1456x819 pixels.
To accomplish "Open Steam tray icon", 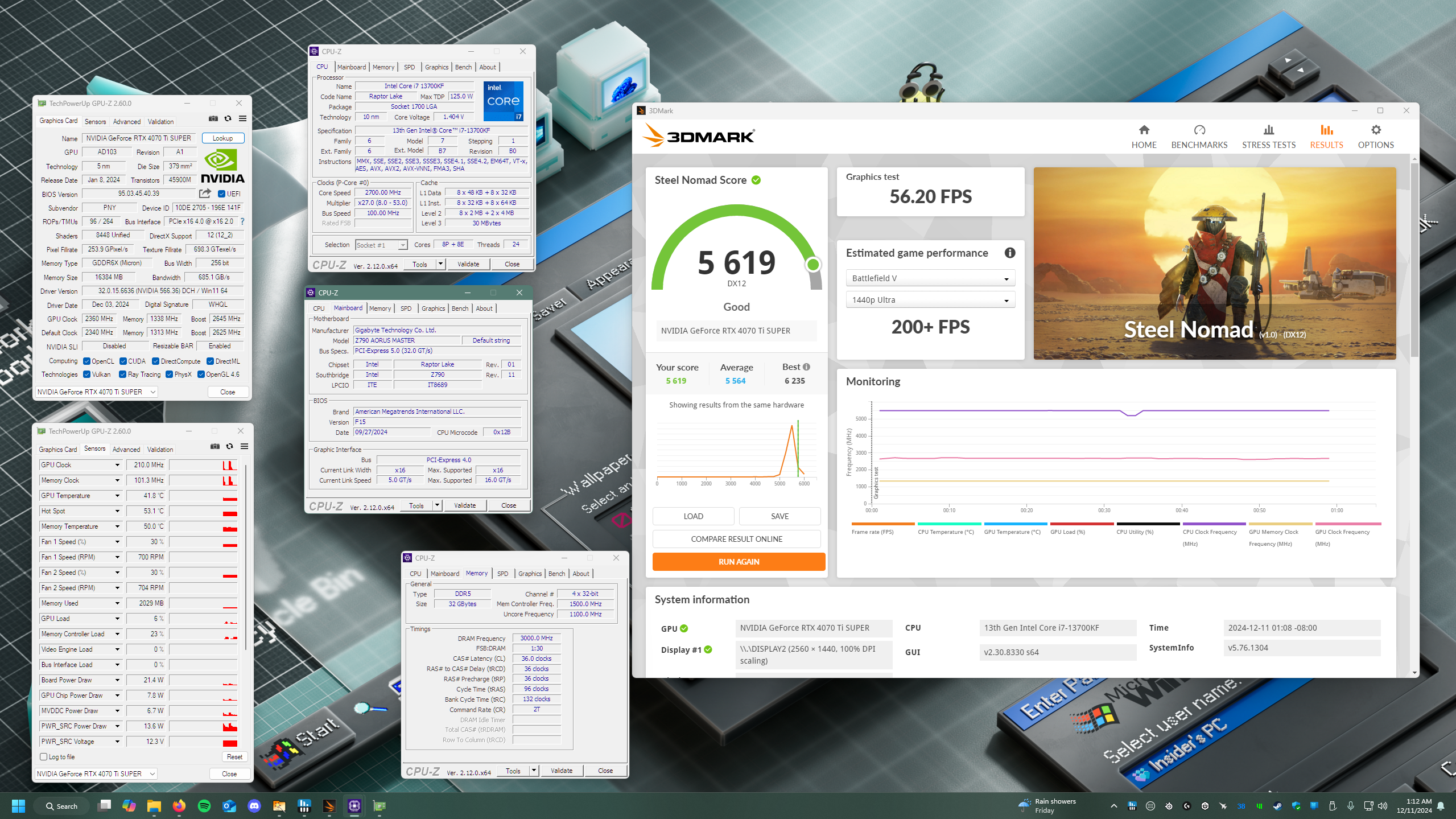I will click(x=1277, y=806).
